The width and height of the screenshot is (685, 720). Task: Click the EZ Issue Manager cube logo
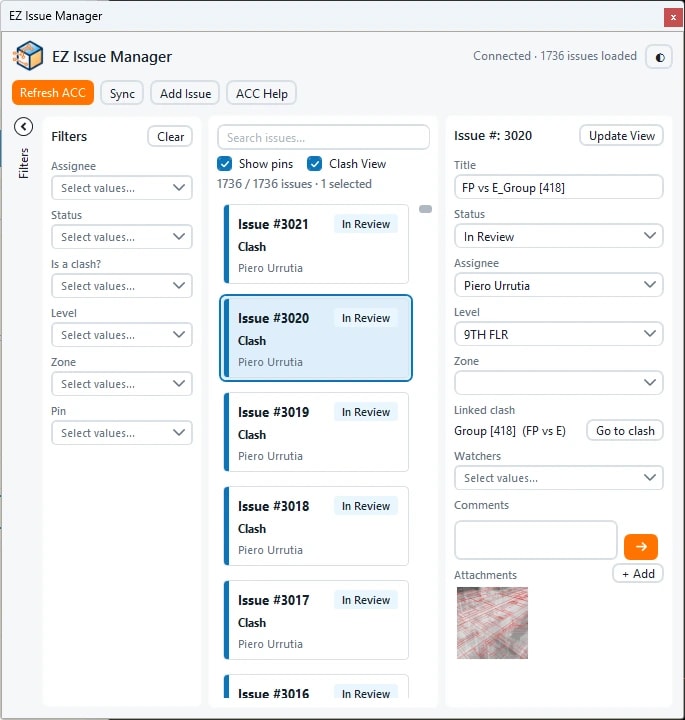click(x=28, y=56)
